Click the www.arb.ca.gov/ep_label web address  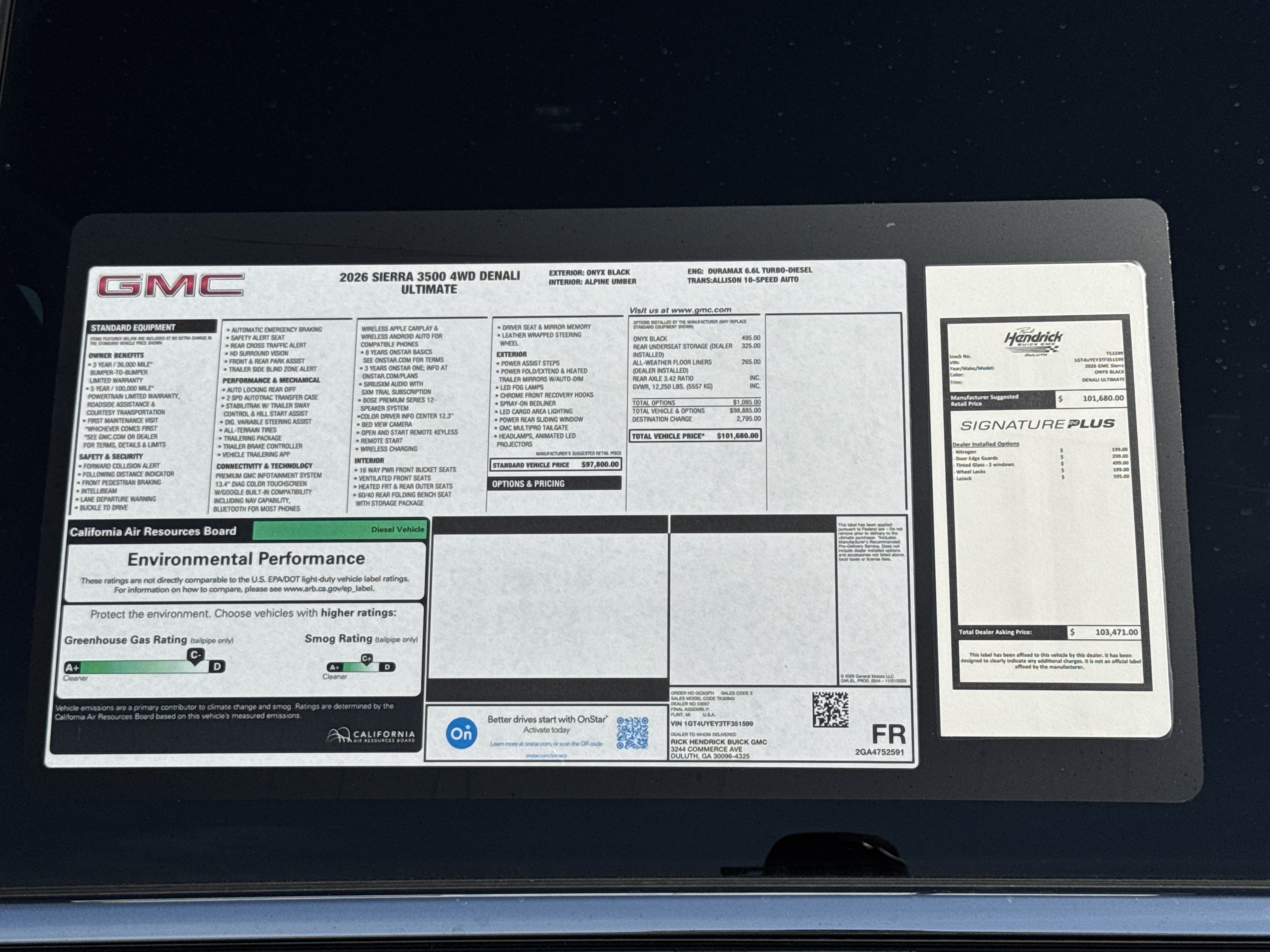point(328,589)
